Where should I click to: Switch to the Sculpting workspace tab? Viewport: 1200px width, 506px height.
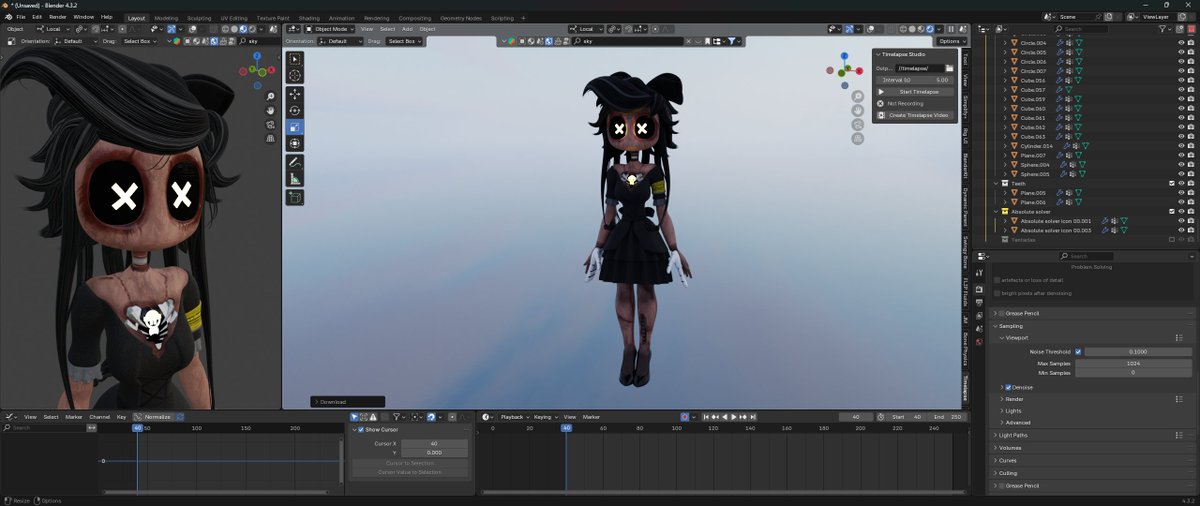tap(199, 18)
